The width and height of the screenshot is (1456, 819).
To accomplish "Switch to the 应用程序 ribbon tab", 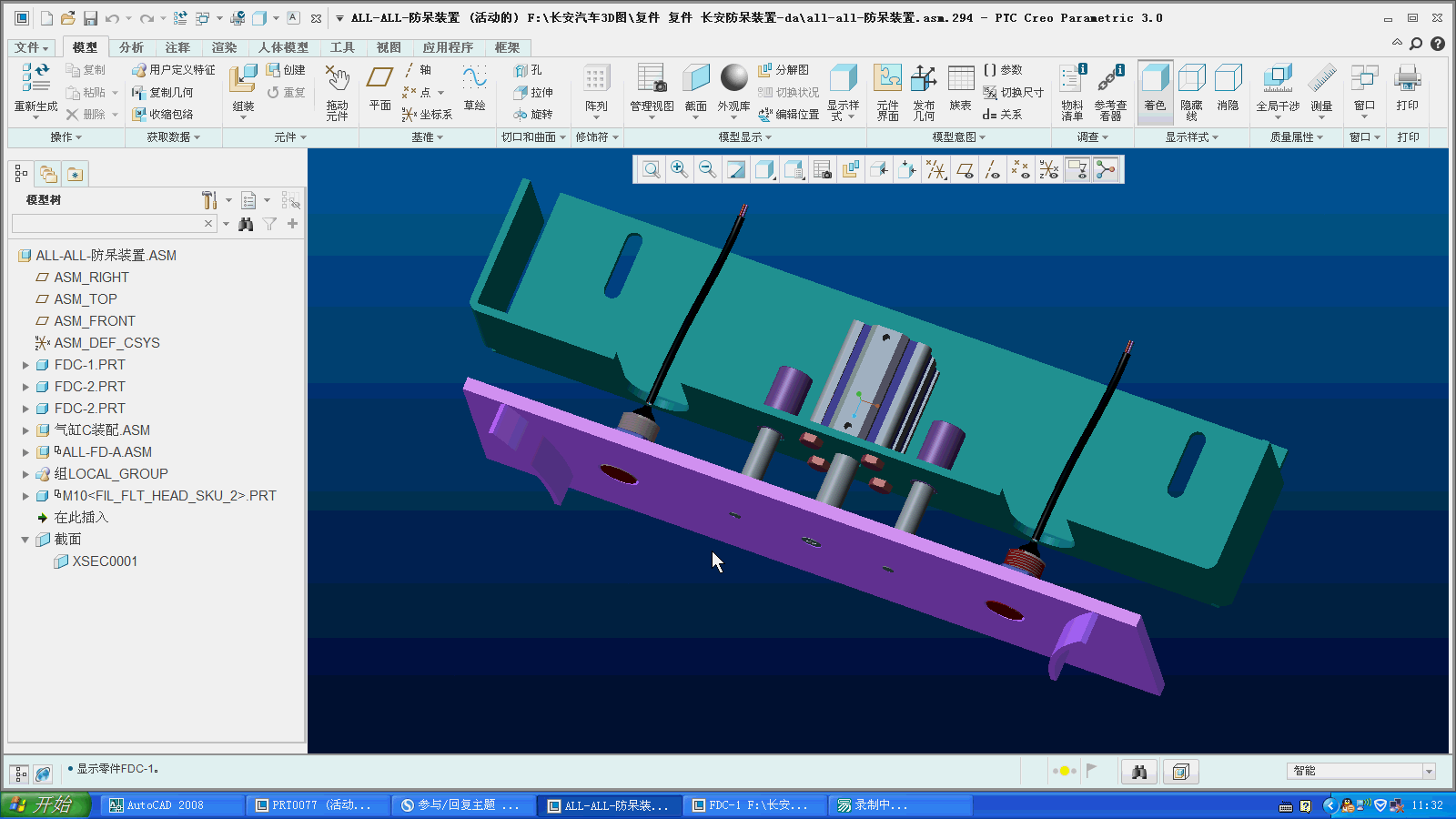I will [x=448, y=47].
